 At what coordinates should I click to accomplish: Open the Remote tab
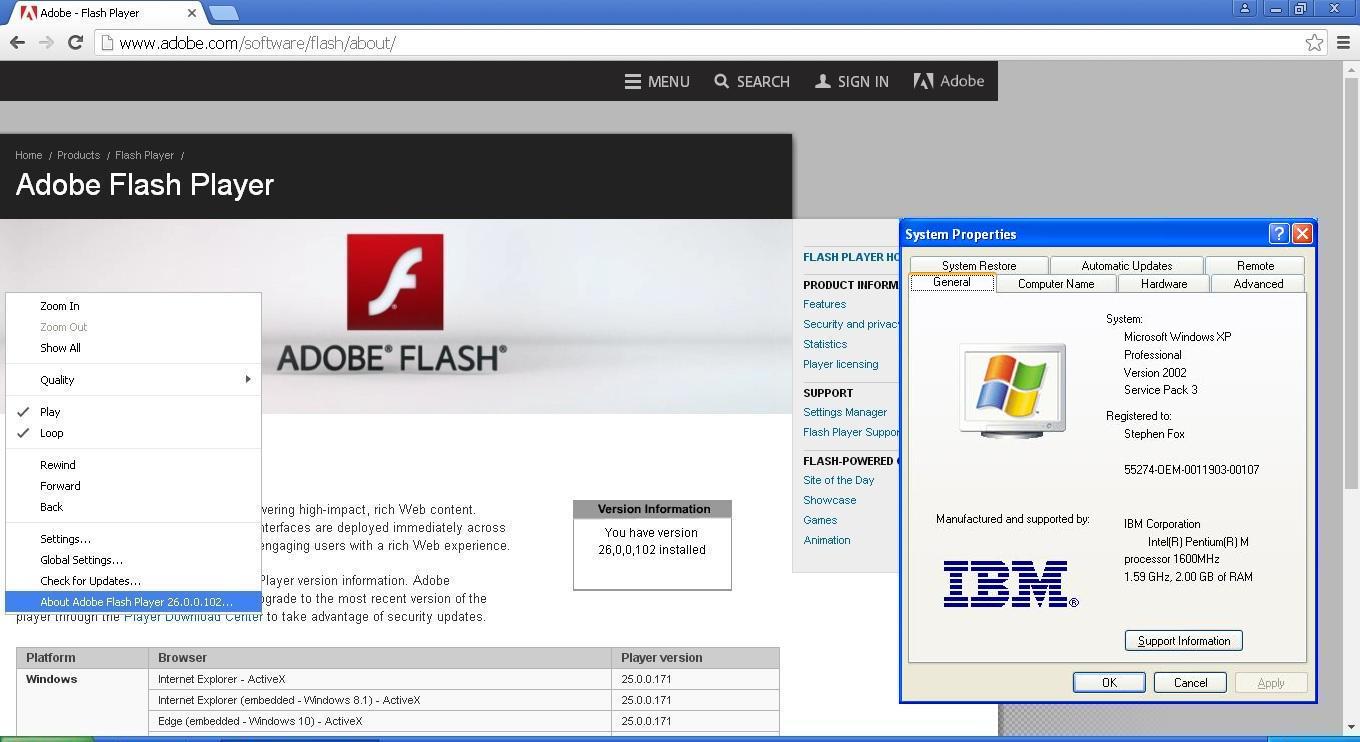click(x=1255, y=265)
